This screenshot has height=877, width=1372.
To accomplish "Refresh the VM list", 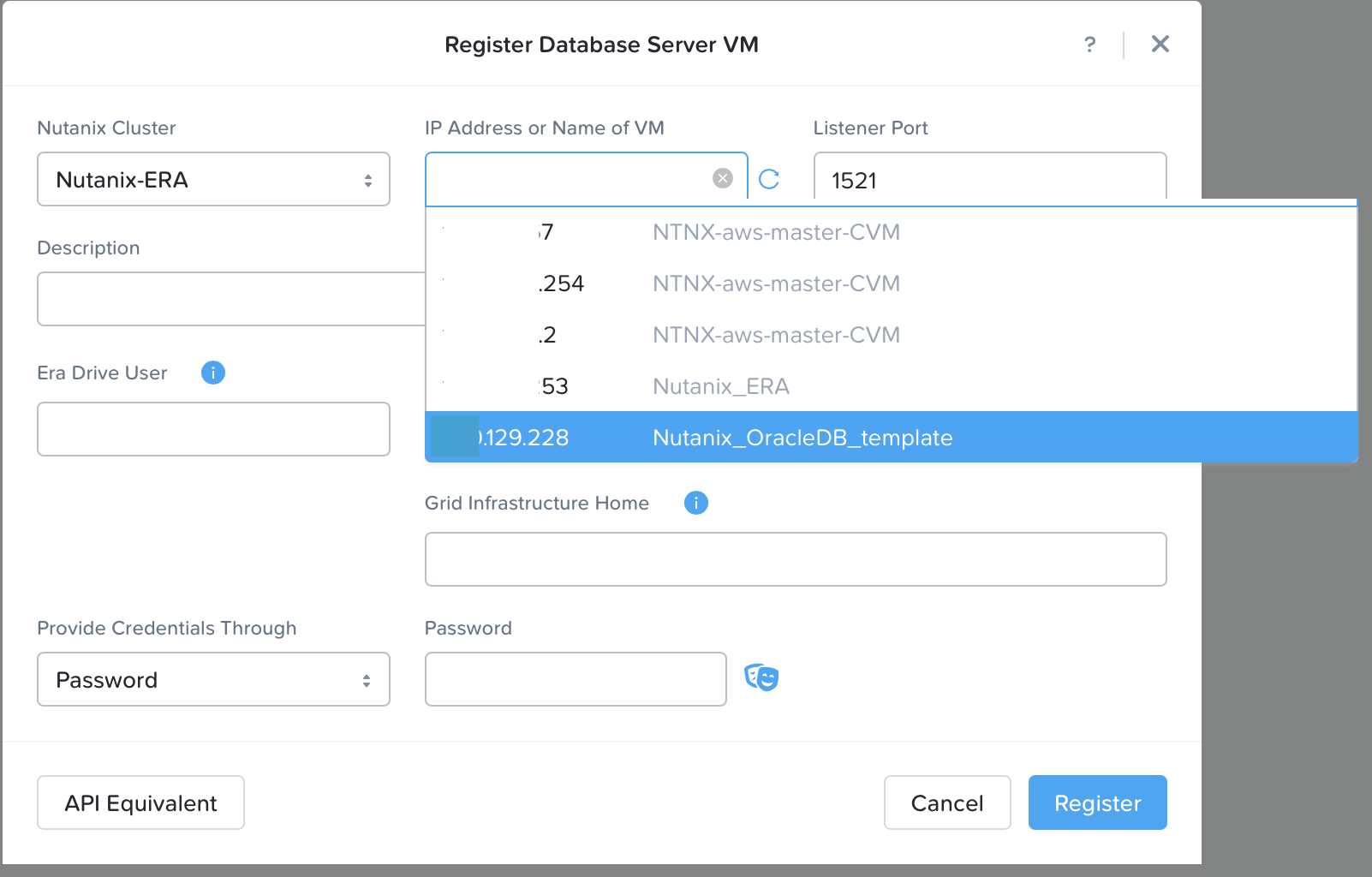I will (x=769, y=179).
